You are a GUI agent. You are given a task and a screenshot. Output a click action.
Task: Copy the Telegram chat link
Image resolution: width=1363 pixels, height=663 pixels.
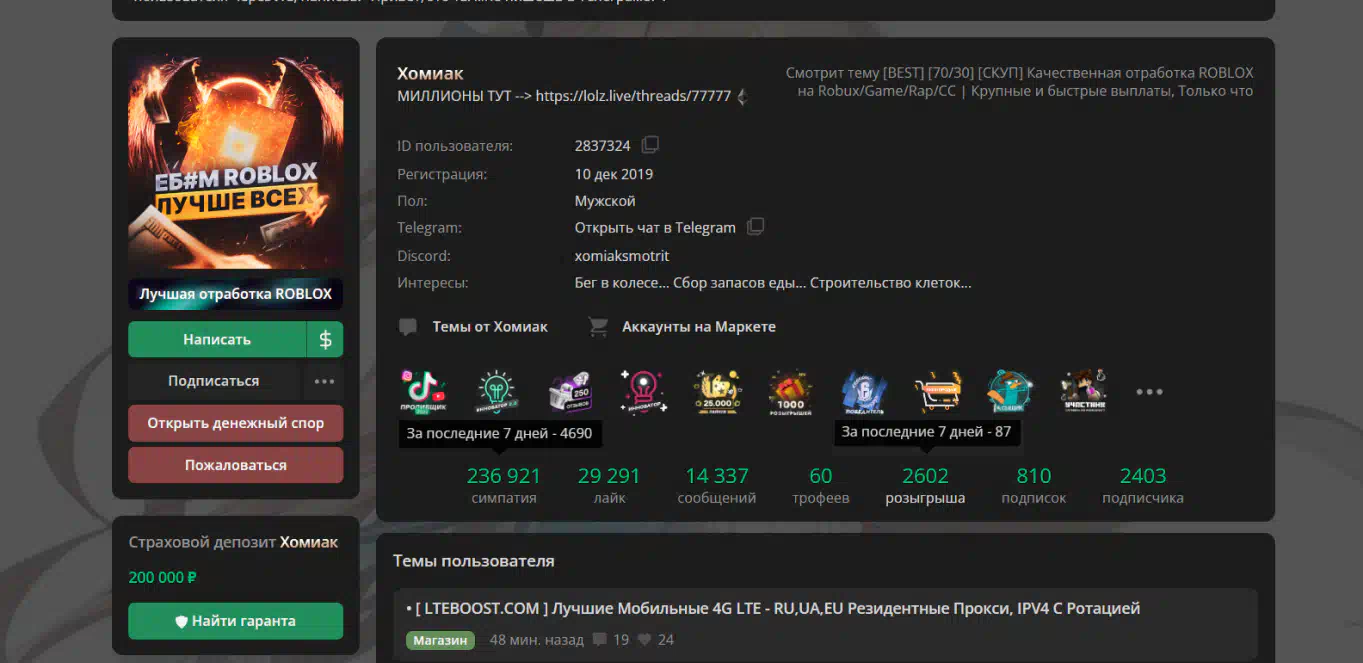point(756,227)
